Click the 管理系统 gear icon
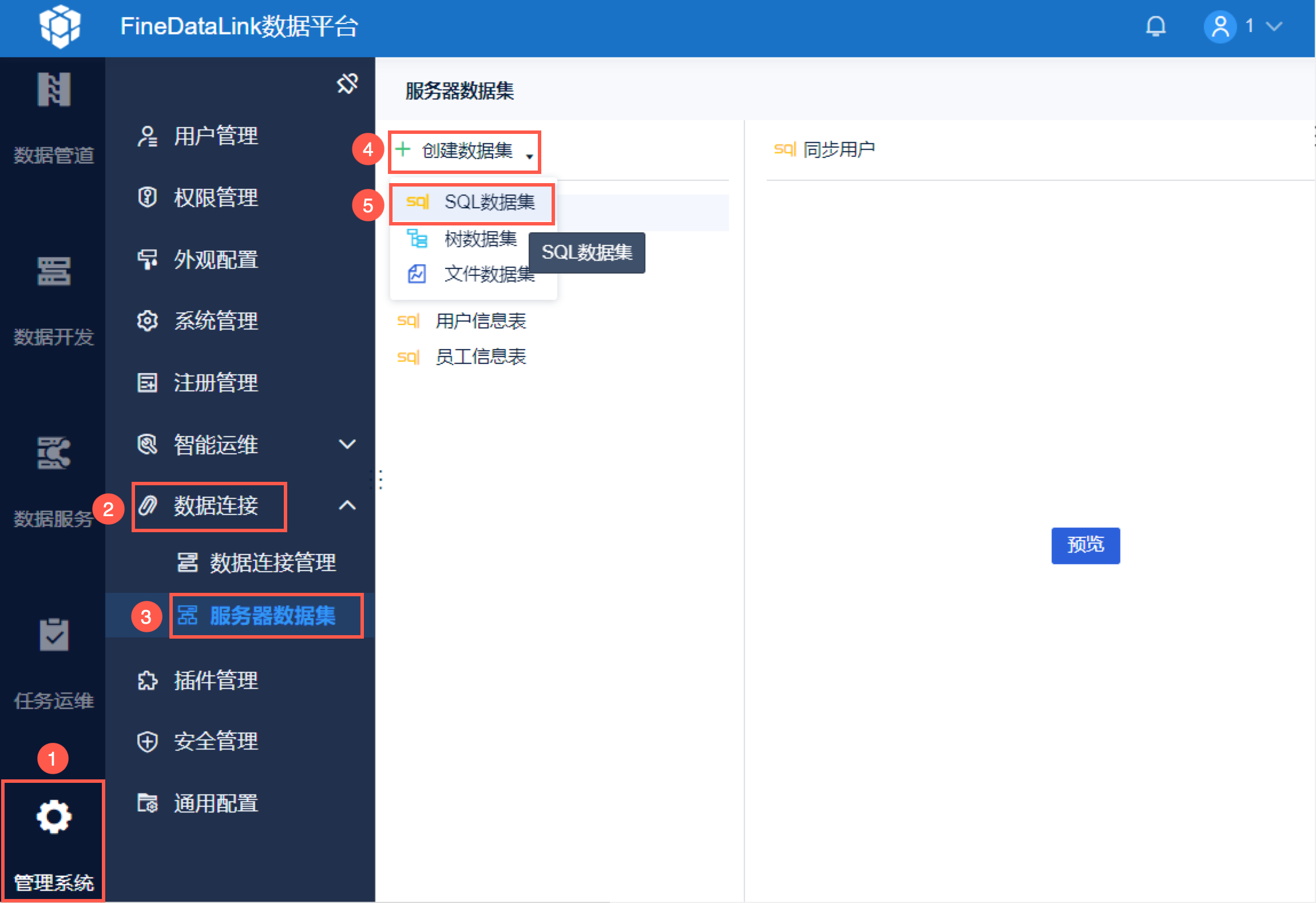The height and width of the screenshot is (903, 1316). coord(54,817)
